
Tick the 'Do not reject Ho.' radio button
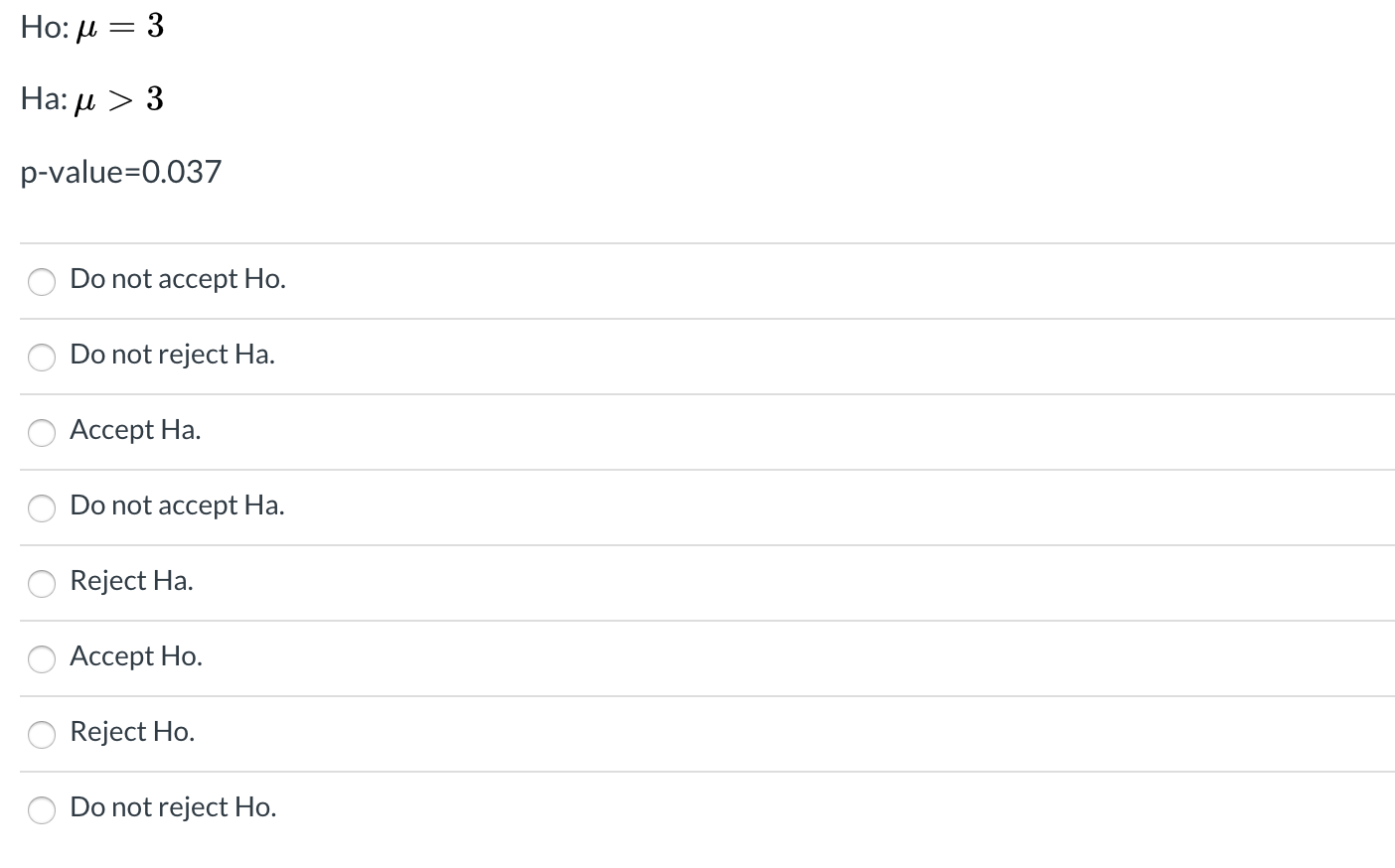[x=42, y=810]
